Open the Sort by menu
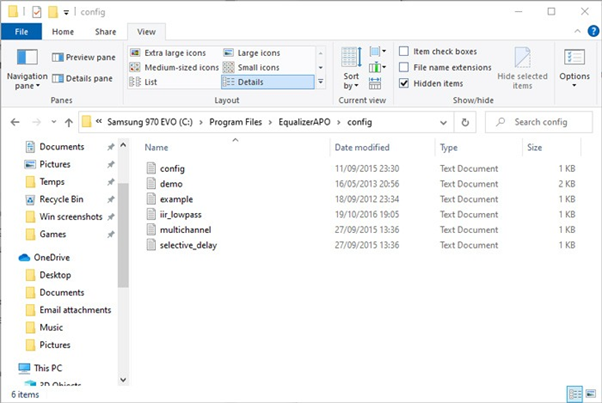 (x=351, y=69)
